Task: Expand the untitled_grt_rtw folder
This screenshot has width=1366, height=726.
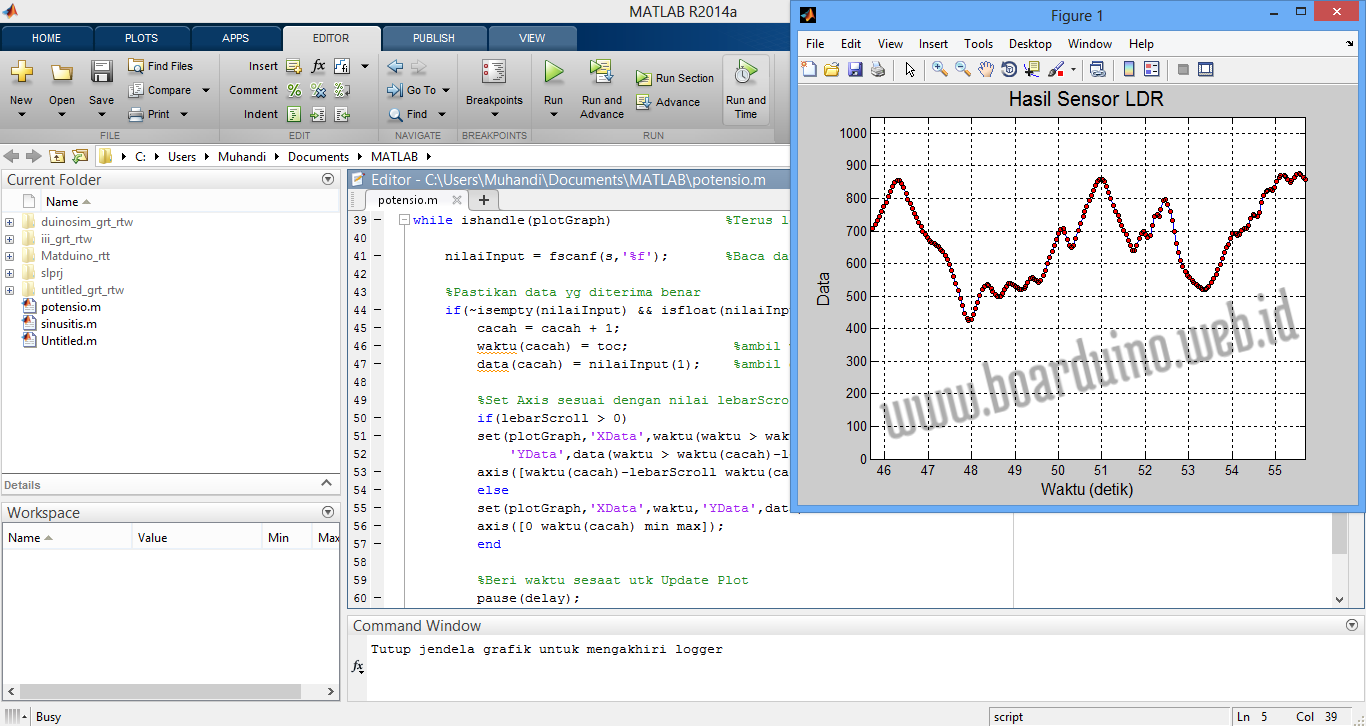Action: (x=10, y=290)
